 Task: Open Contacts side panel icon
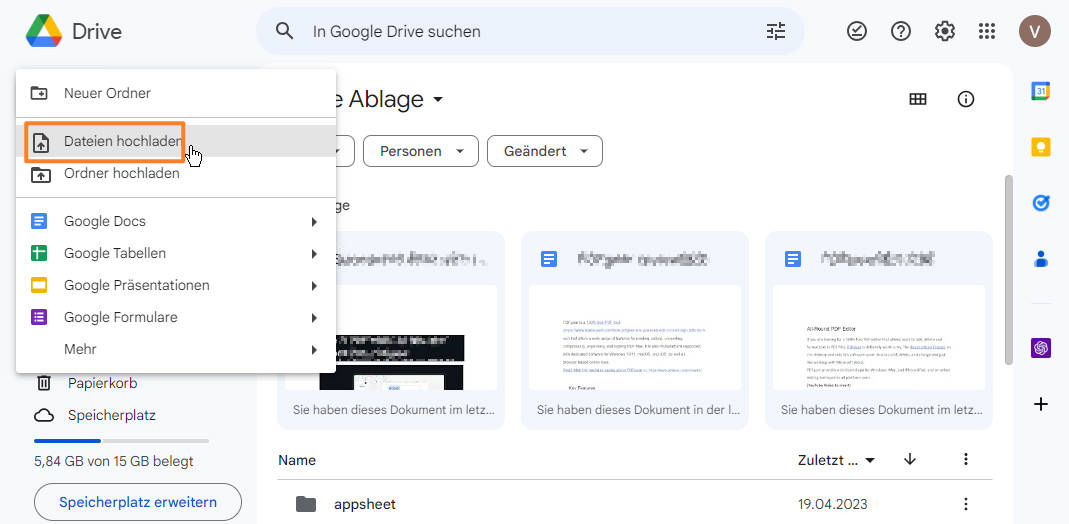(1040, 259)
